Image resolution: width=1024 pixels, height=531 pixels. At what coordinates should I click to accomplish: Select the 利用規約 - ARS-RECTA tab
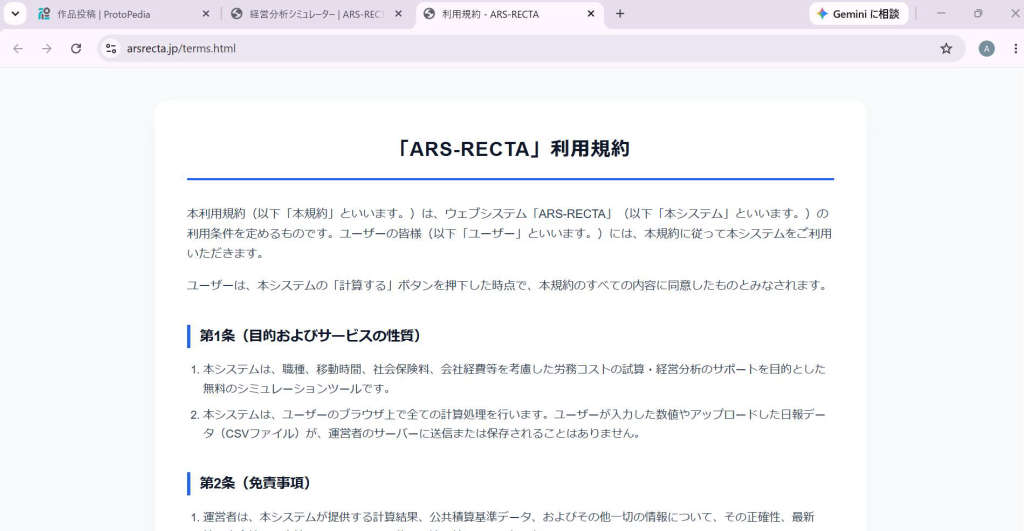(x=509, y=14)
